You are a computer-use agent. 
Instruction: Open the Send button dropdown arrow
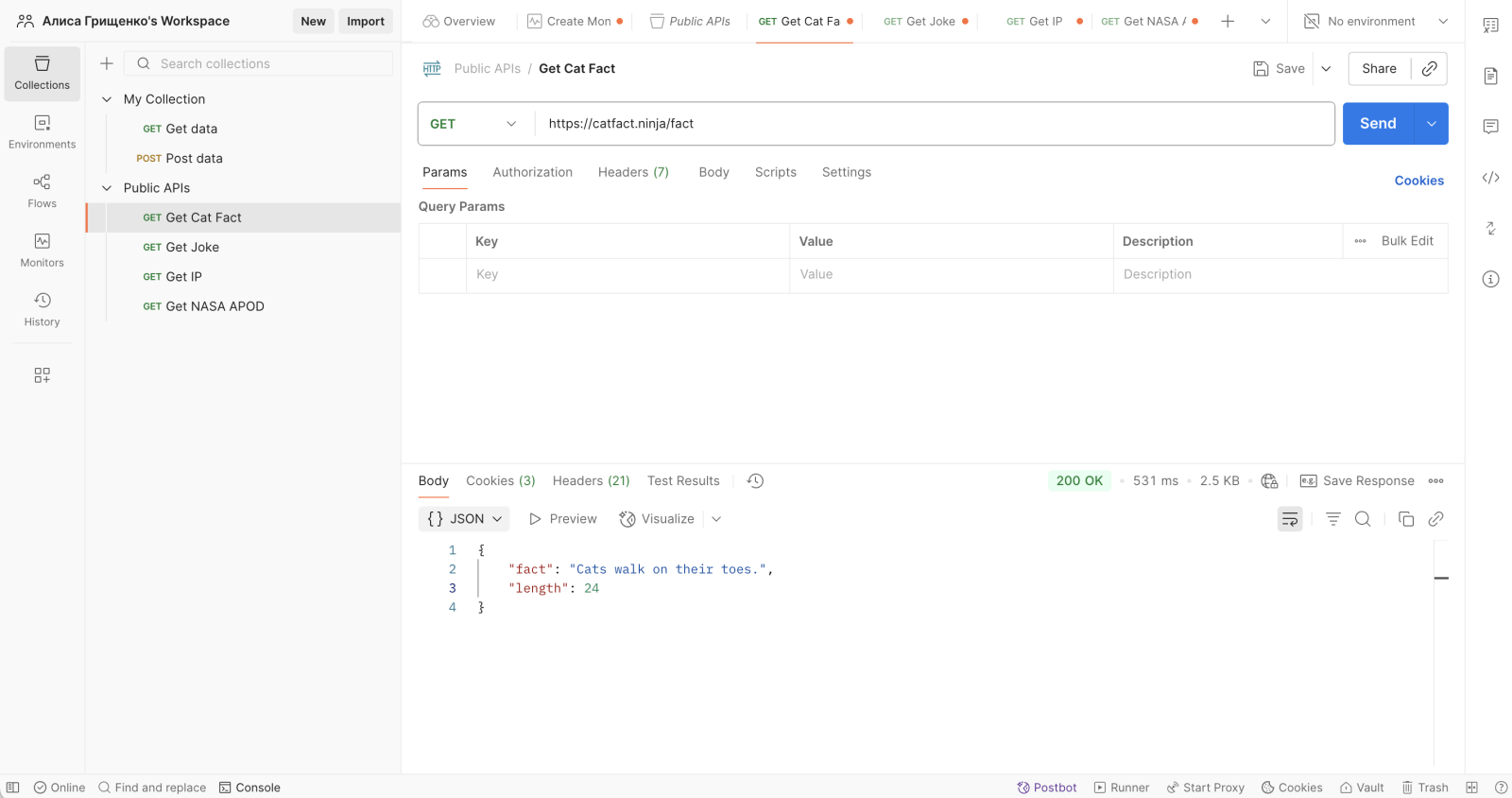point(1431,124)
